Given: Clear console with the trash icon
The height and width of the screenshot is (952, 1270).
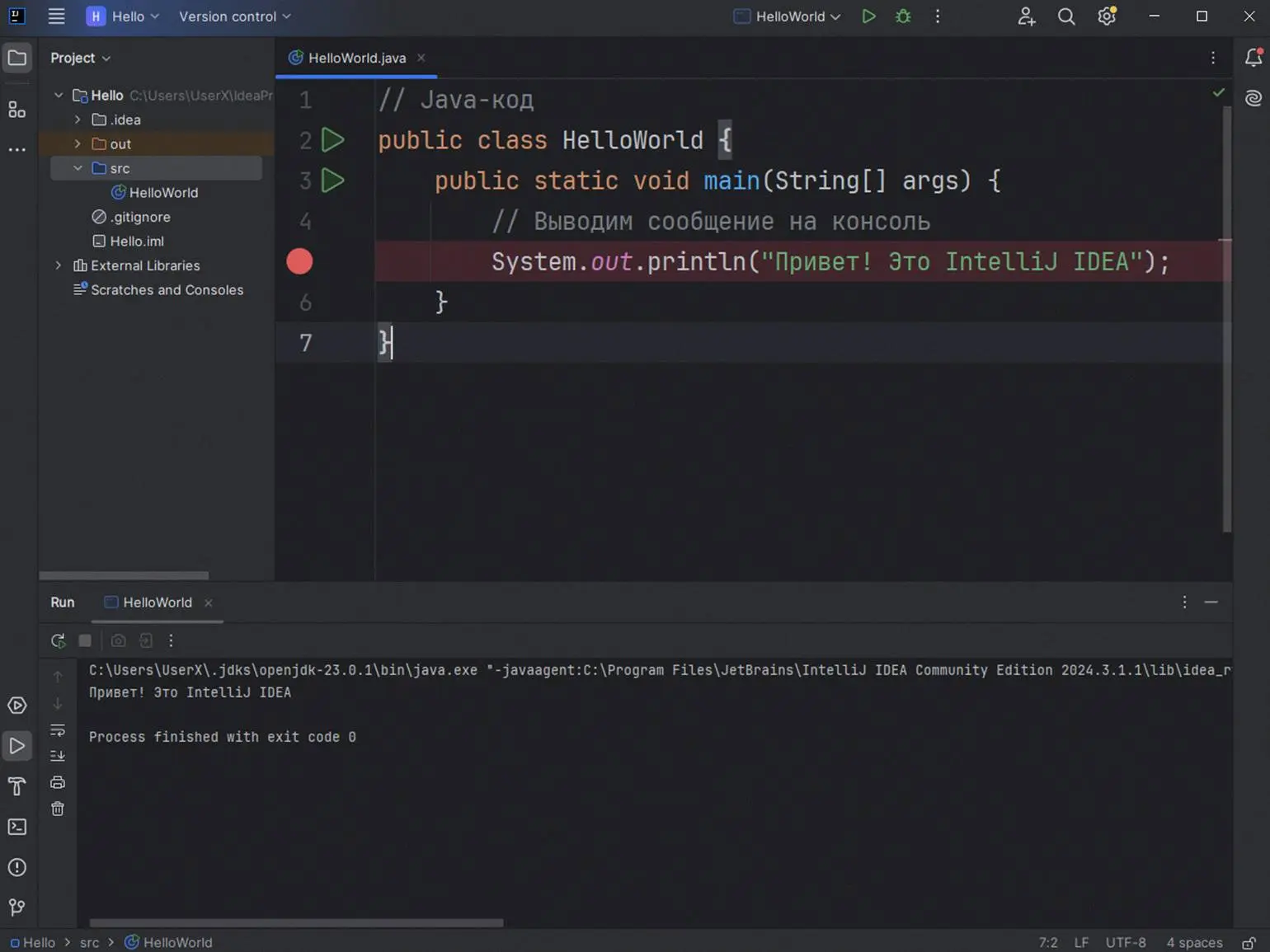Looking at the screenshot, I should click(58, 809).
